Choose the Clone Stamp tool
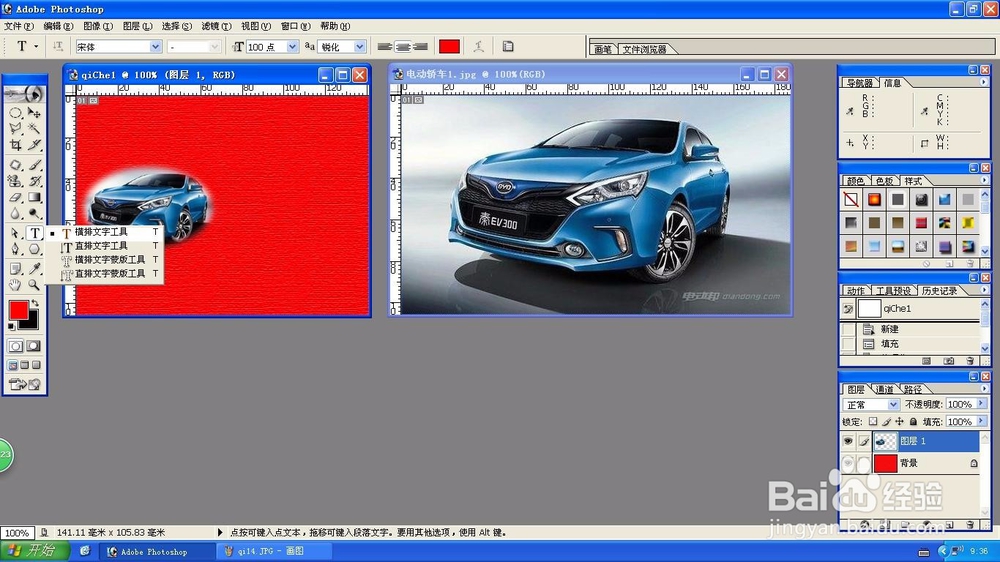This screenshot has height=562, width=1000. pyautogui.click(x=15, y=181)
